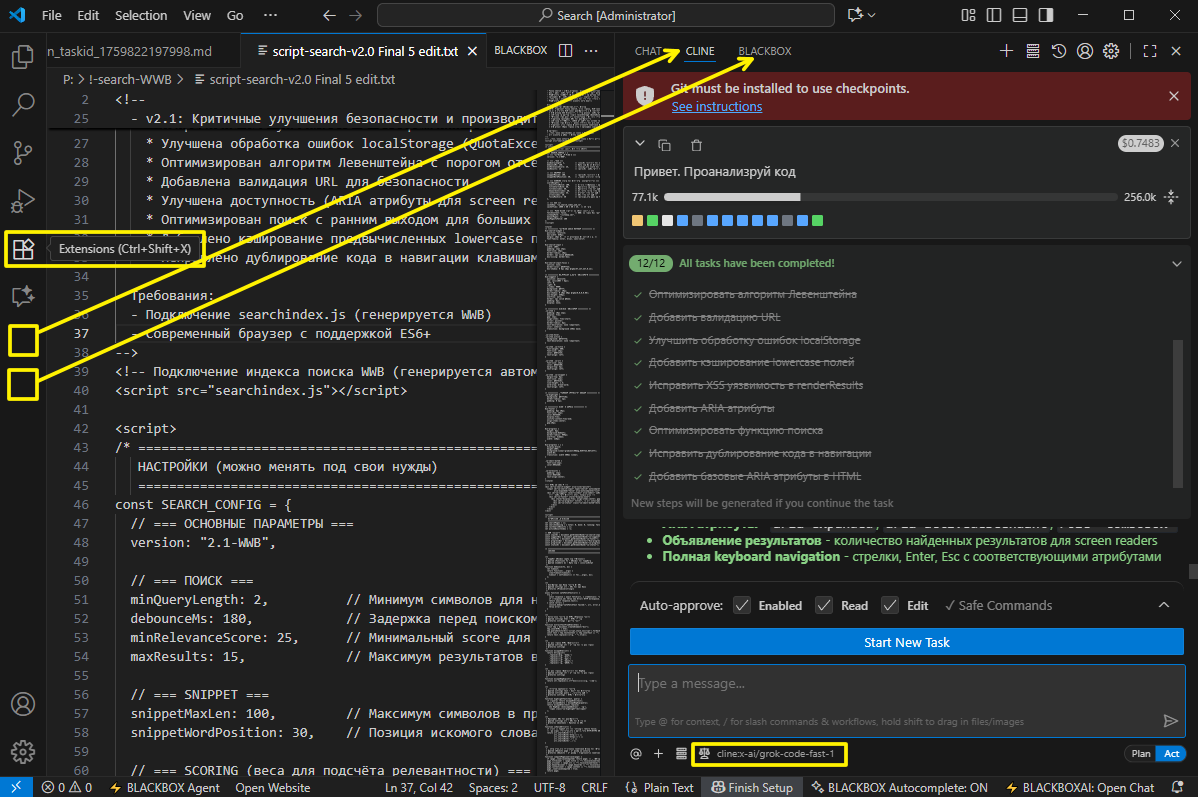Toggle the Copilot chat icon in title bar

click(855, 15)
